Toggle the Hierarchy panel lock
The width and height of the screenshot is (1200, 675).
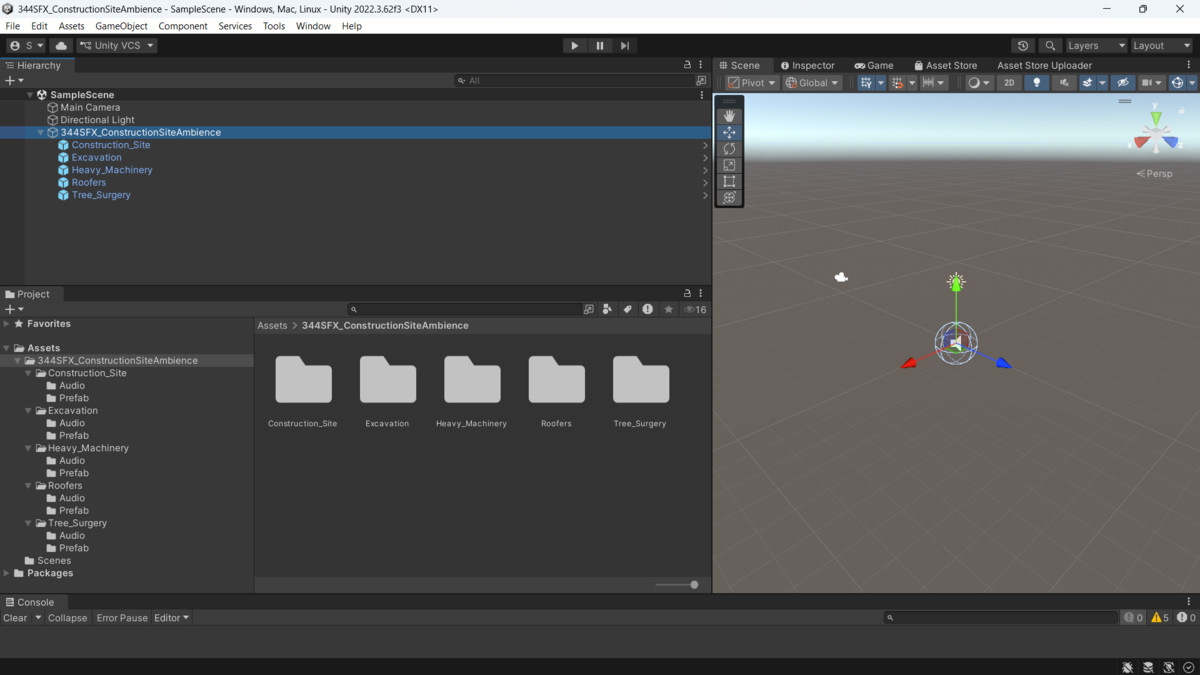[x=687, y=65]
